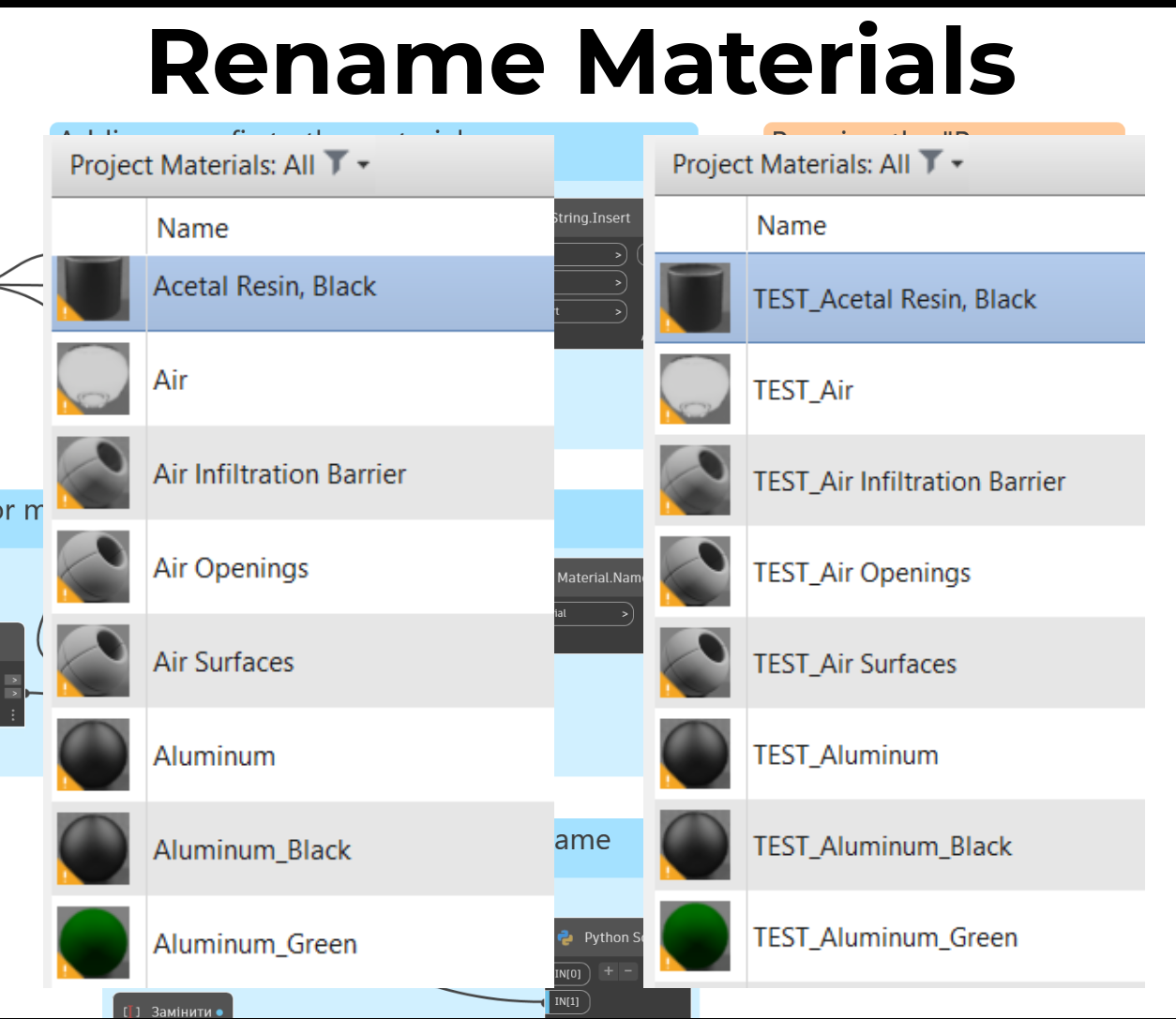The width and height of the screenshot is (1176, 1019).
Task: Click Acetal Resin, Black material preview icon
Action: (93, 289)
